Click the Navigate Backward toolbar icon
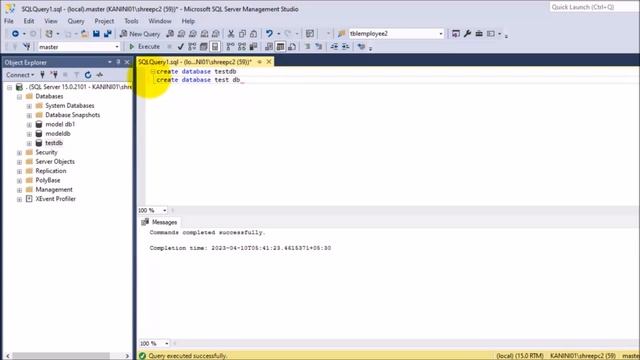 pos(15,34)
